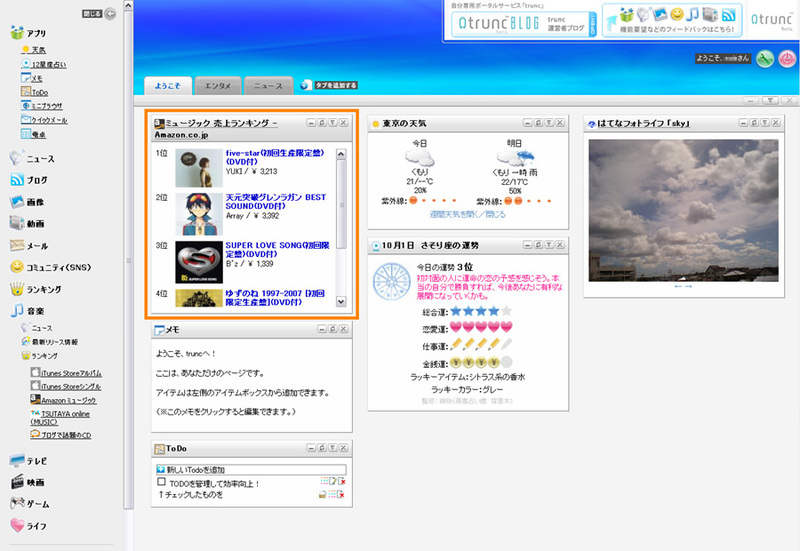Click the music ranking scroll-down arrow

pyautogui.click(x=341, y=302)
